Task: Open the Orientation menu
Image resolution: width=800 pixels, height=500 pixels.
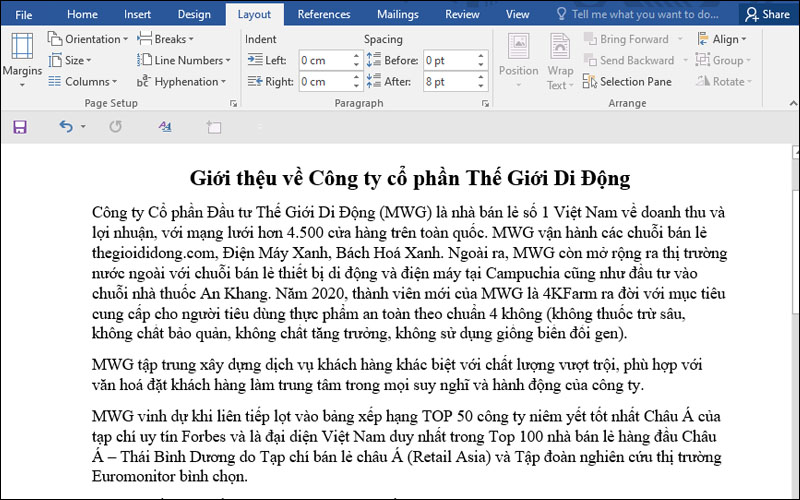Action: click(x=87, y=39)
